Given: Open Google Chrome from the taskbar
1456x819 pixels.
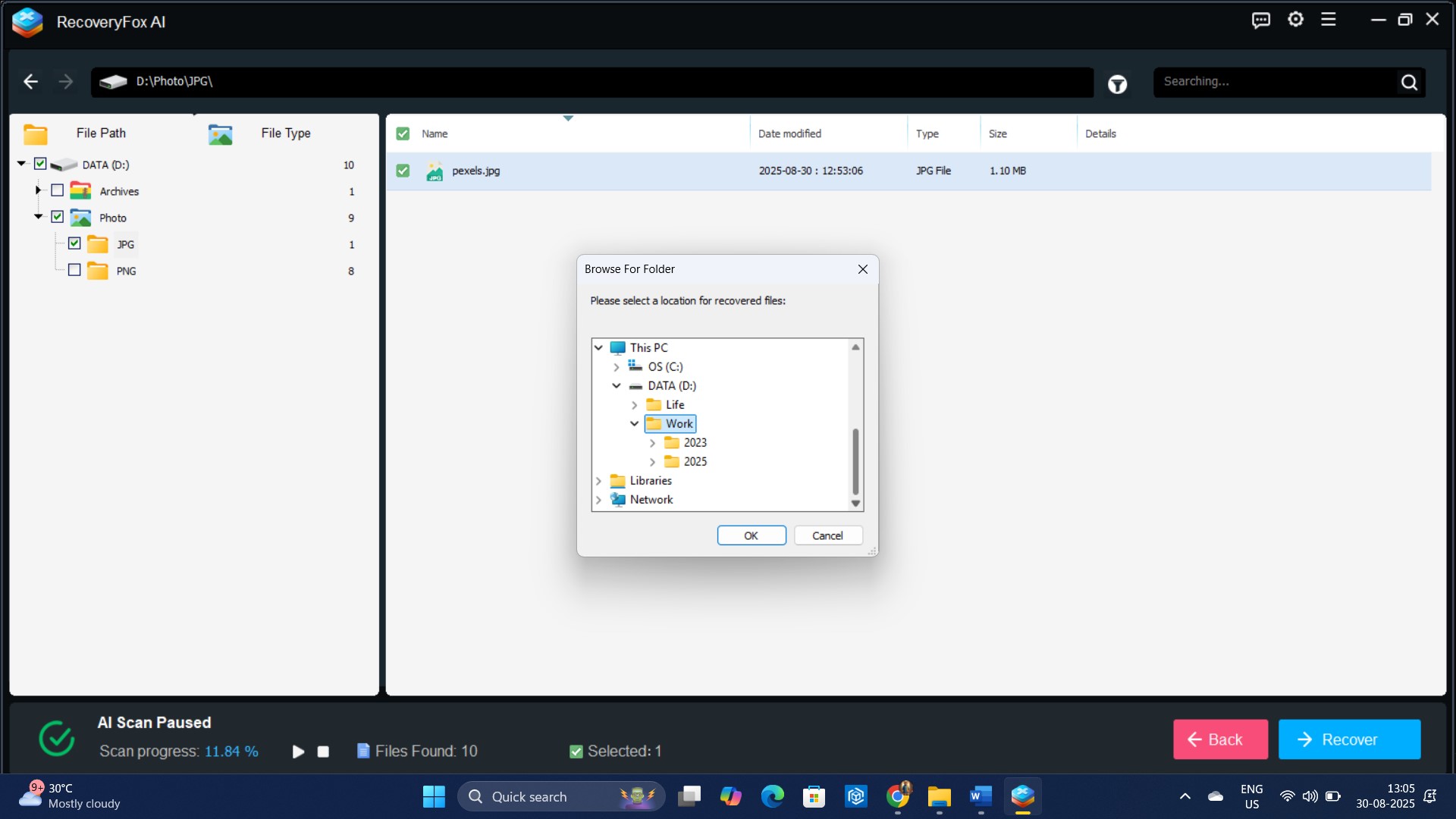Looking at the screenshot, I should click(898, 795).
